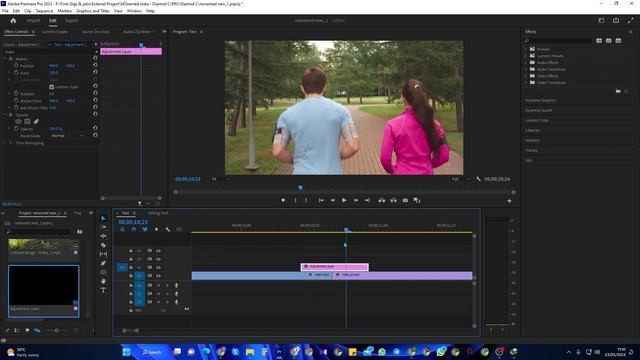Open the Comparison View button

417,200
